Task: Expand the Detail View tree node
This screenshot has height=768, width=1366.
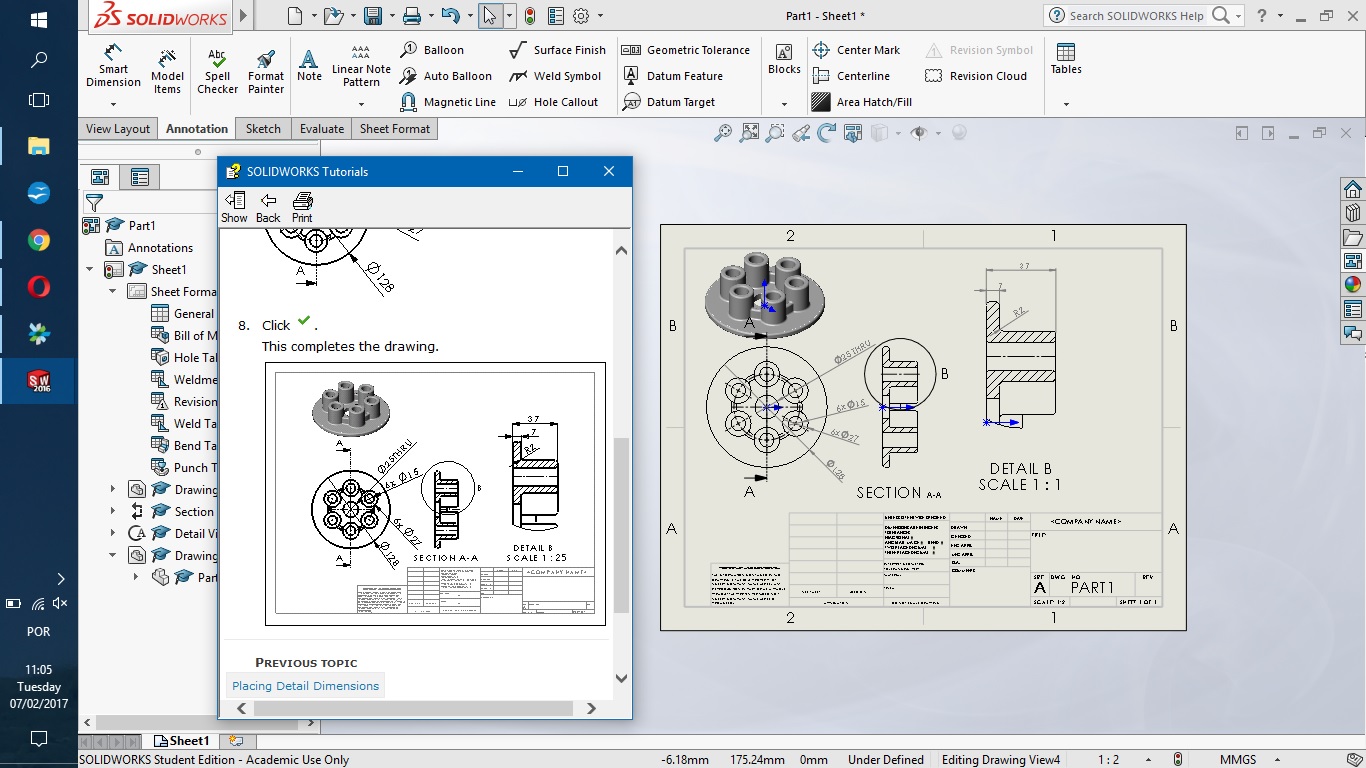Action: (x=113, y=533)
